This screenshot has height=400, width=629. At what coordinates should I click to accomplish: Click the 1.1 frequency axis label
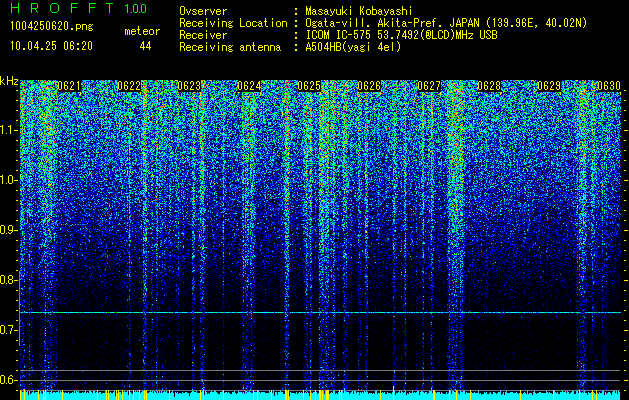tap(9, 130)
